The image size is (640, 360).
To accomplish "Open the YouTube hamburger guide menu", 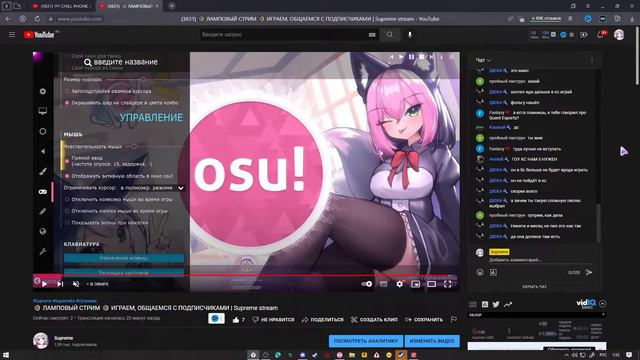I will click(12, 35).
